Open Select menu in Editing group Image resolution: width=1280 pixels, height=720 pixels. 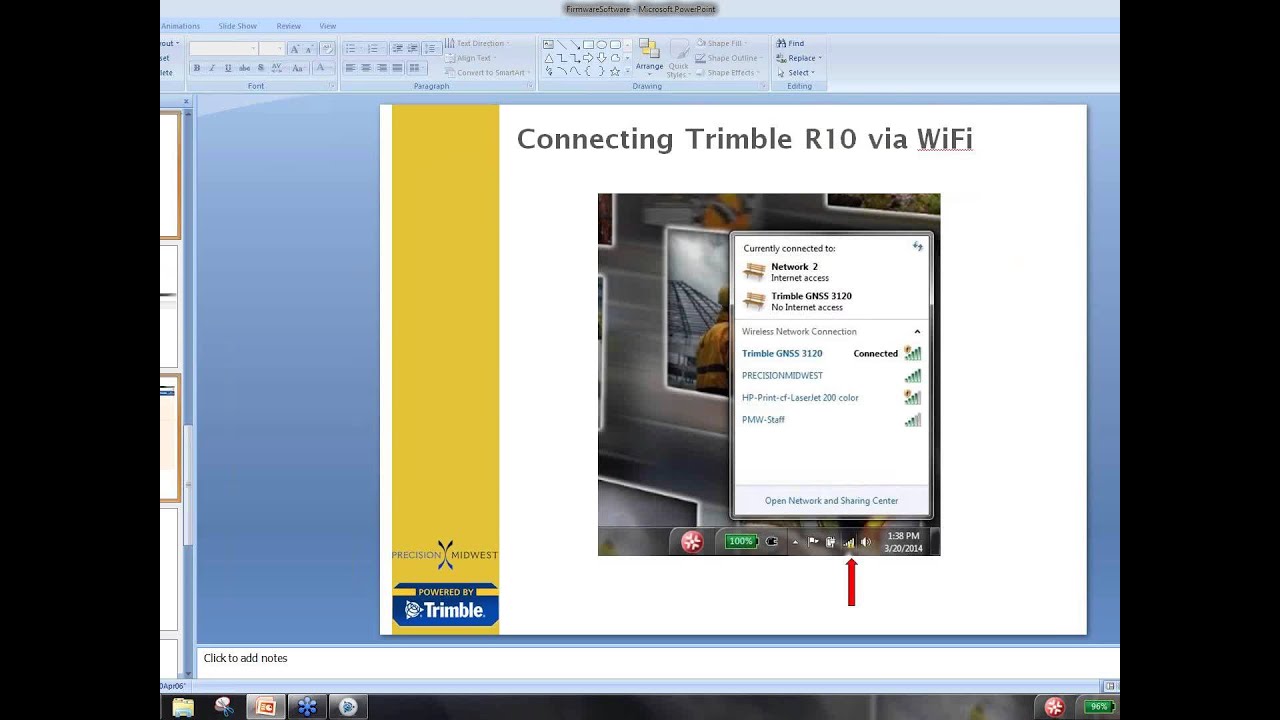(x=796, y=73)
